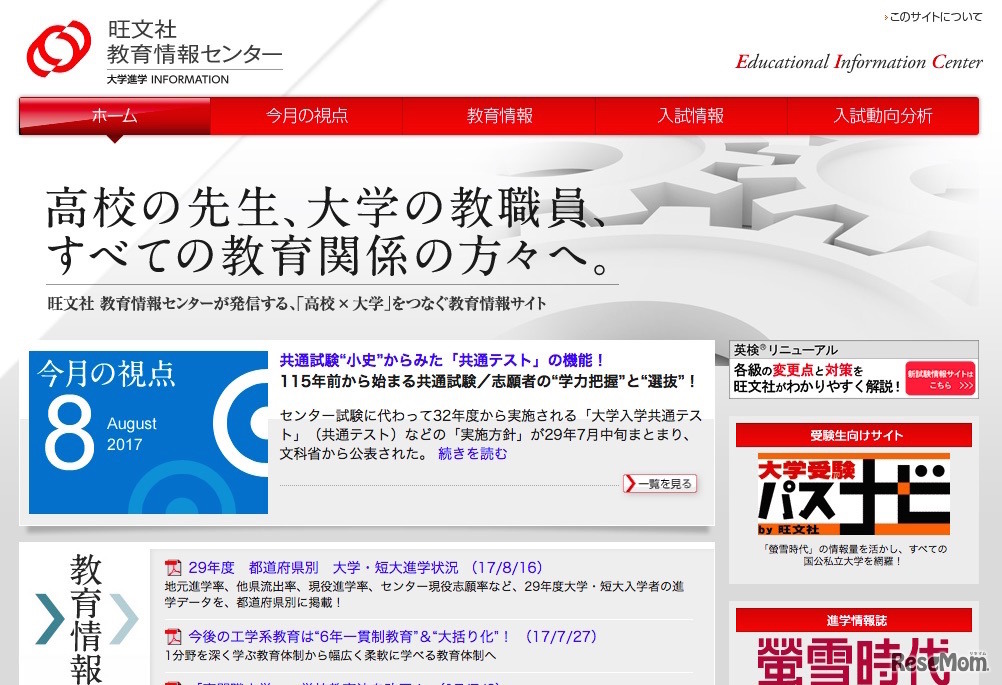Open the 螢雪時代 magazine banner
The image size is (1002, 685).
(x=854, y=661)
